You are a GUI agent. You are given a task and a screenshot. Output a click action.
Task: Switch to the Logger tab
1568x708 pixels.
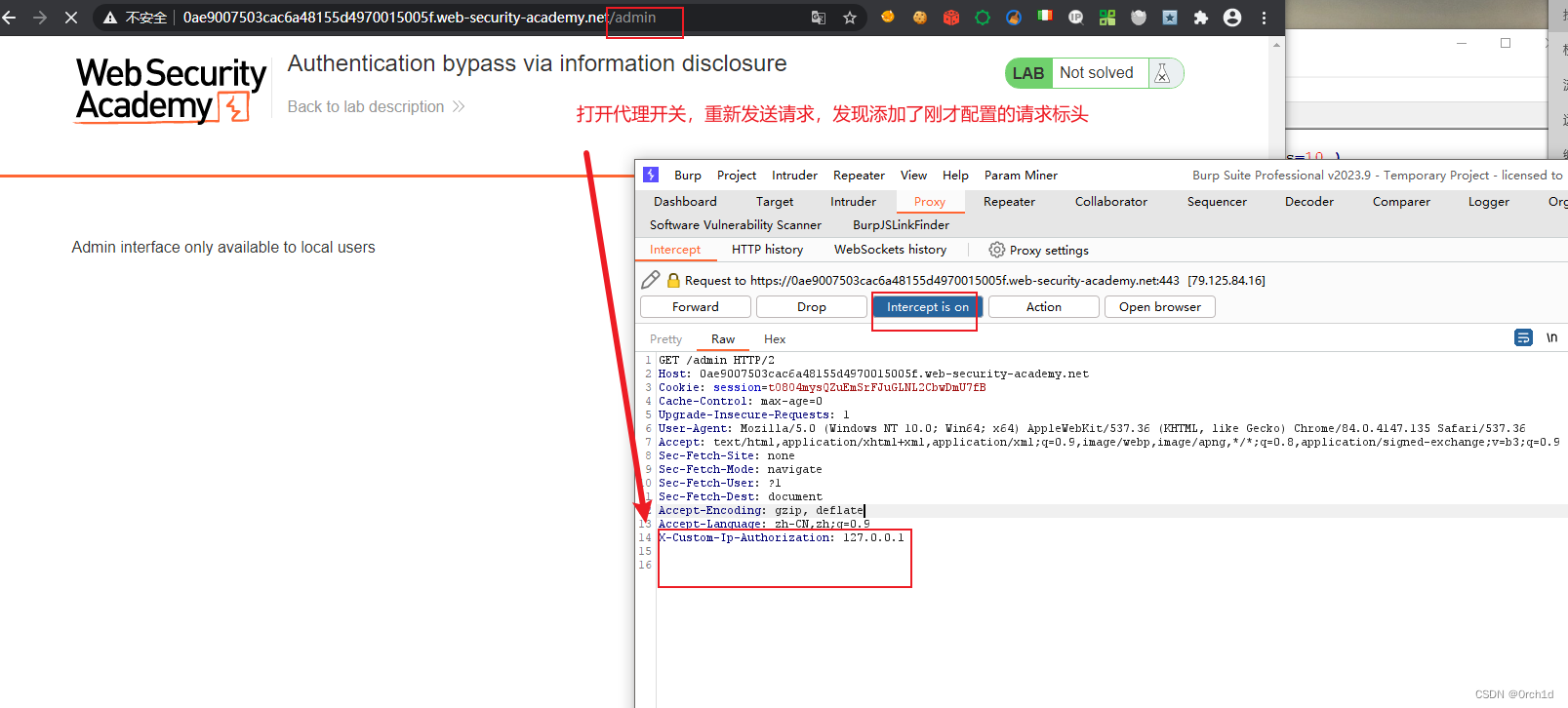(x=1489, y=202)
